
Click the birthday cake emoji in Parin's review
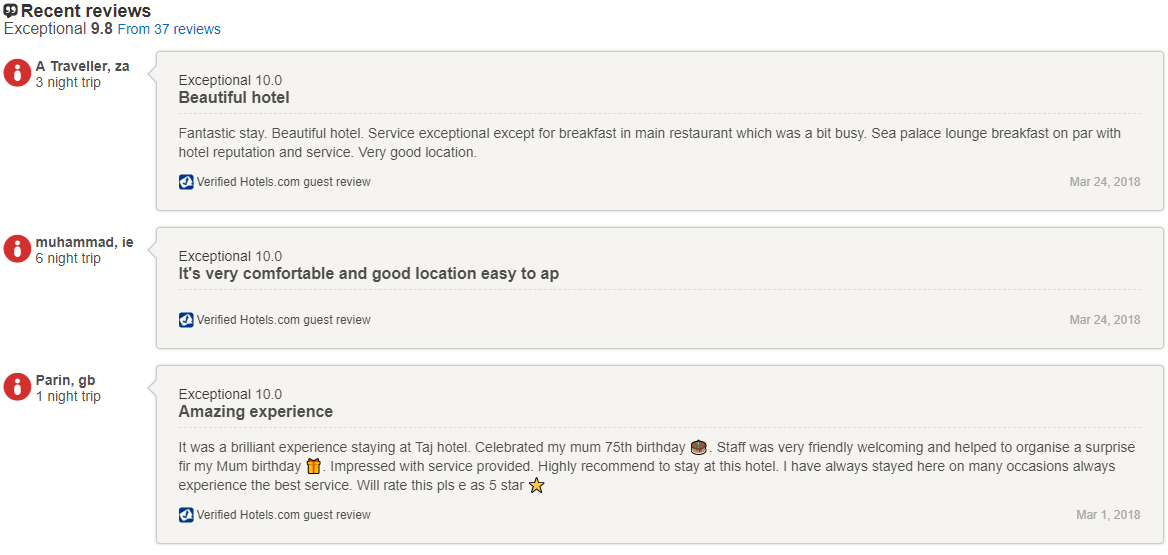tap(699, 447)
